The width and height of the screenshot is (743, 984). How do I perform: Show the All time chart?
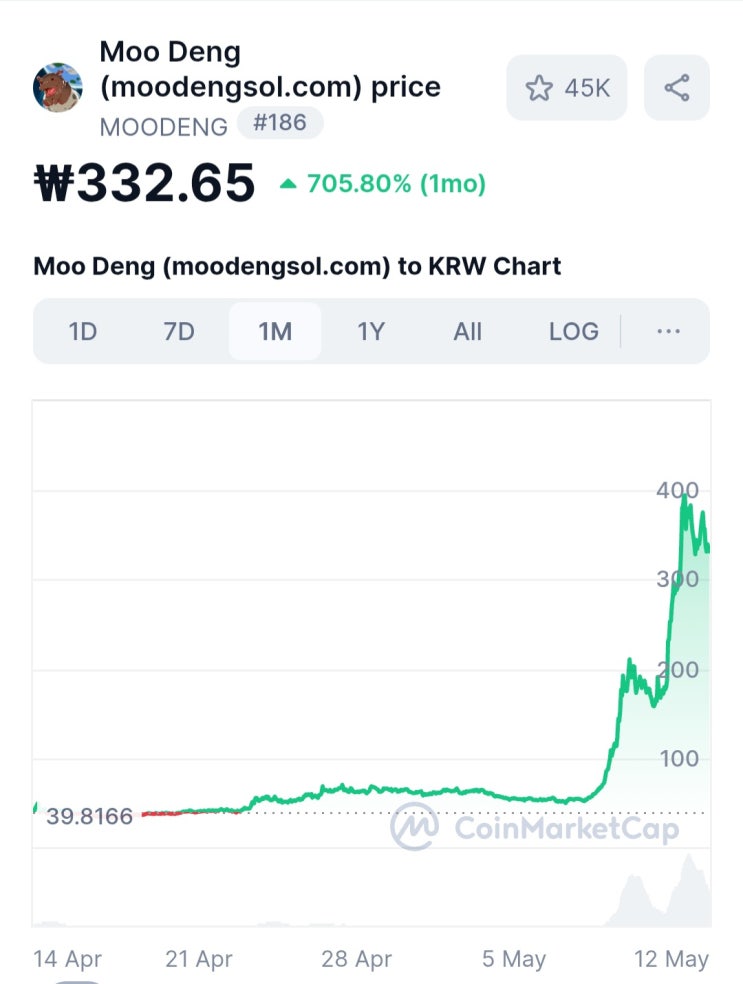coord(468,331)
